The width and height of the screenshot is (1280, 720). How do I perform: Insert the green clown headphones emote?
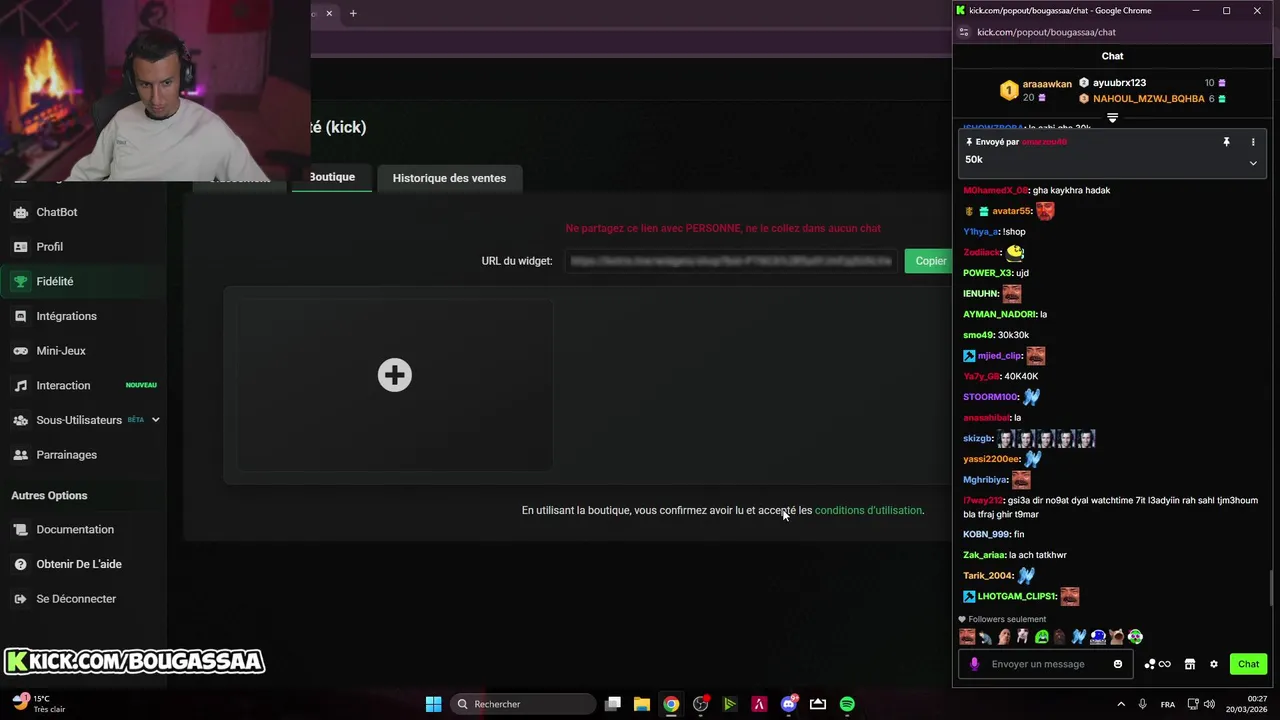[x=1135, y=637]
